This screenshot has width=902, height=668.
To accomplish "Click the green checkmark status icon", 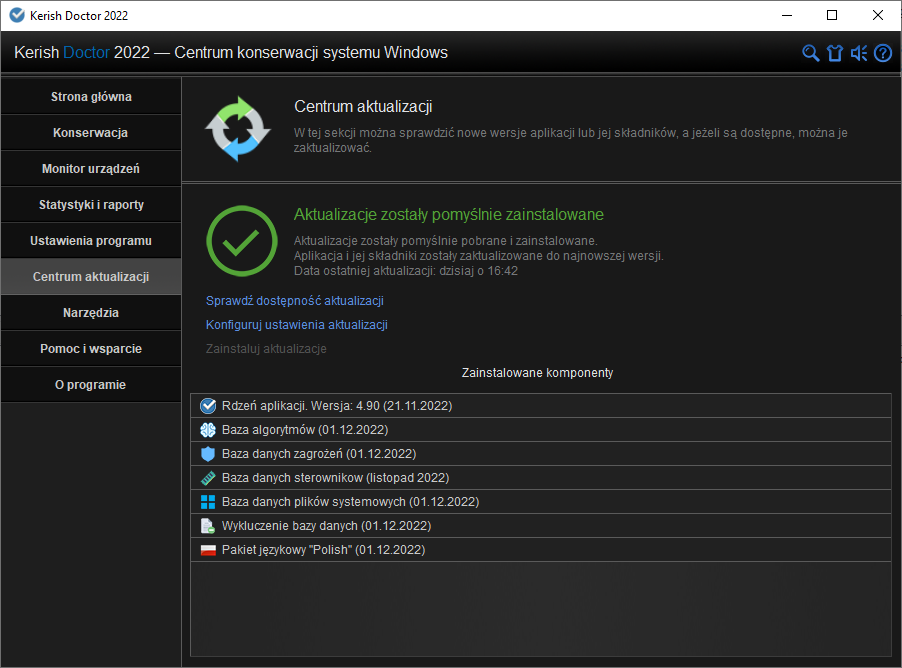I will [x=242, y=241].
